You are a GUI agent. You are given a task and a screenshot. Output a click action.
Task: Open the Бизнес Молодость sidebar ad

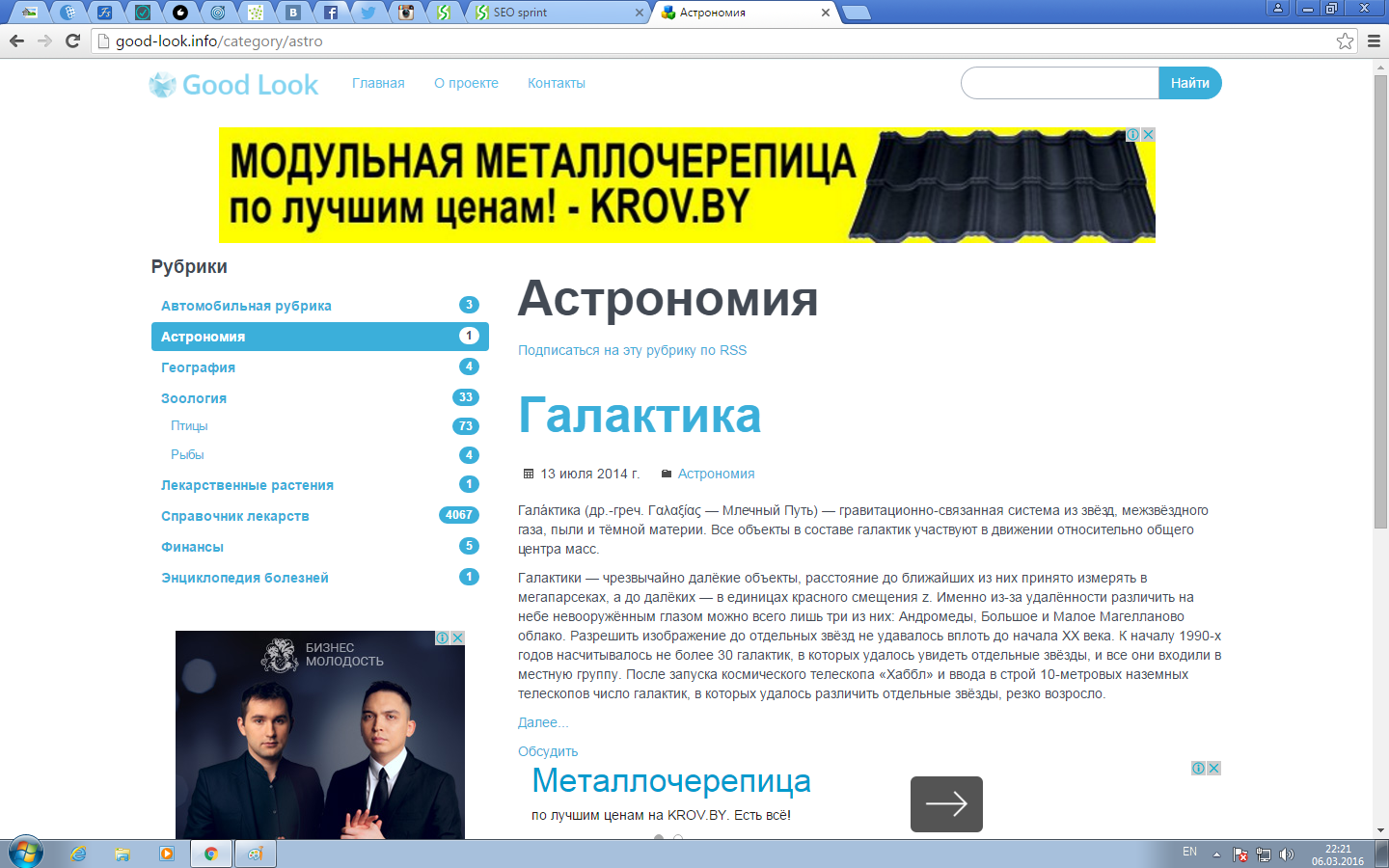[x=320, y=735]
